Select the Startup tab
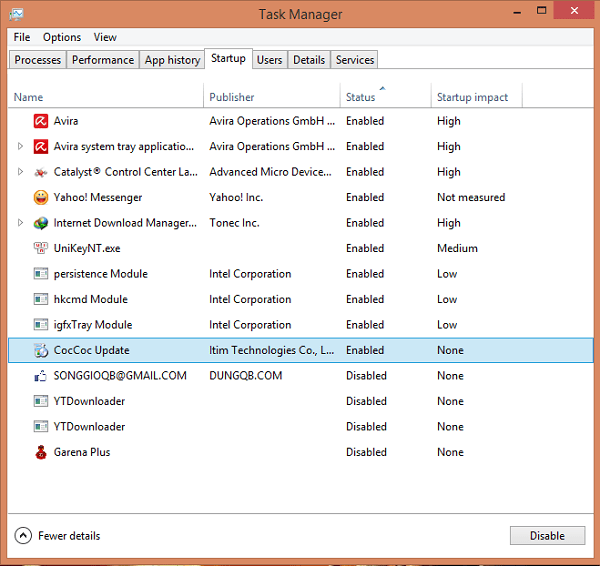Viewport: 600px width, 566px height. tap(228, 59)
